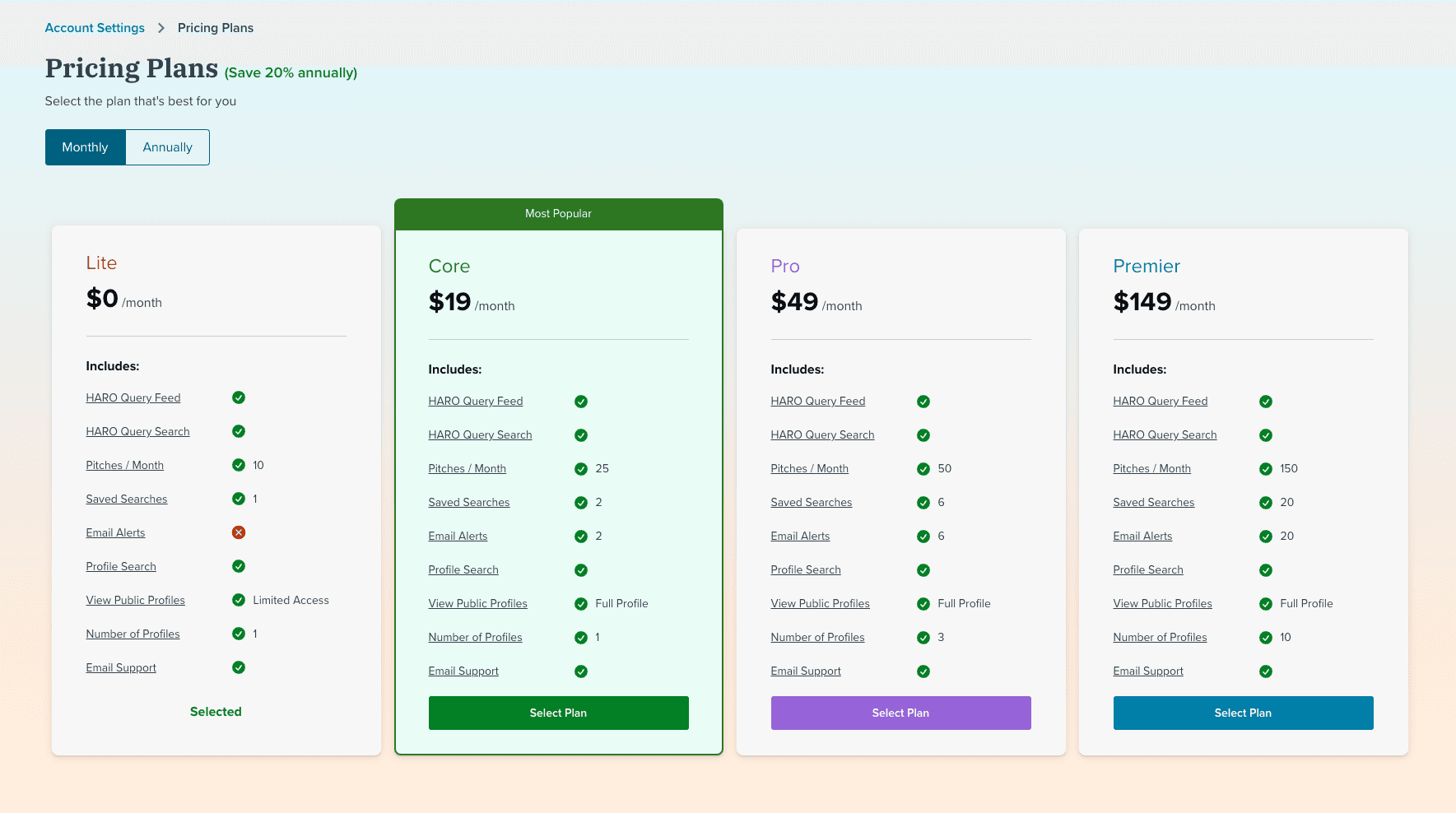
Task: Select the Pro plan with purple button
Action: point(900,713)
